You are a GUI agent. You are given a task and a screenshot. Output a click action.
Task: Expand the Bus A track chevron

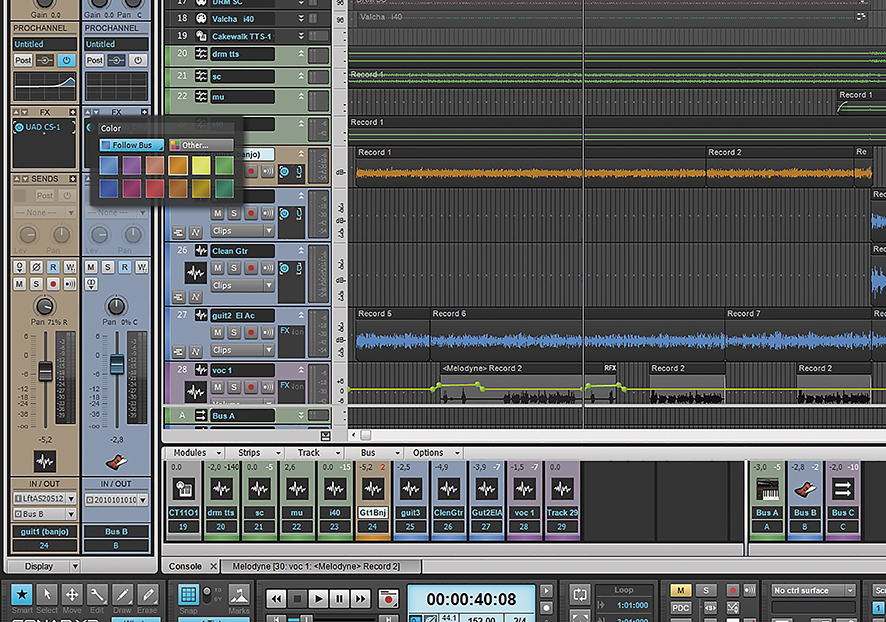tap(301, 415)
